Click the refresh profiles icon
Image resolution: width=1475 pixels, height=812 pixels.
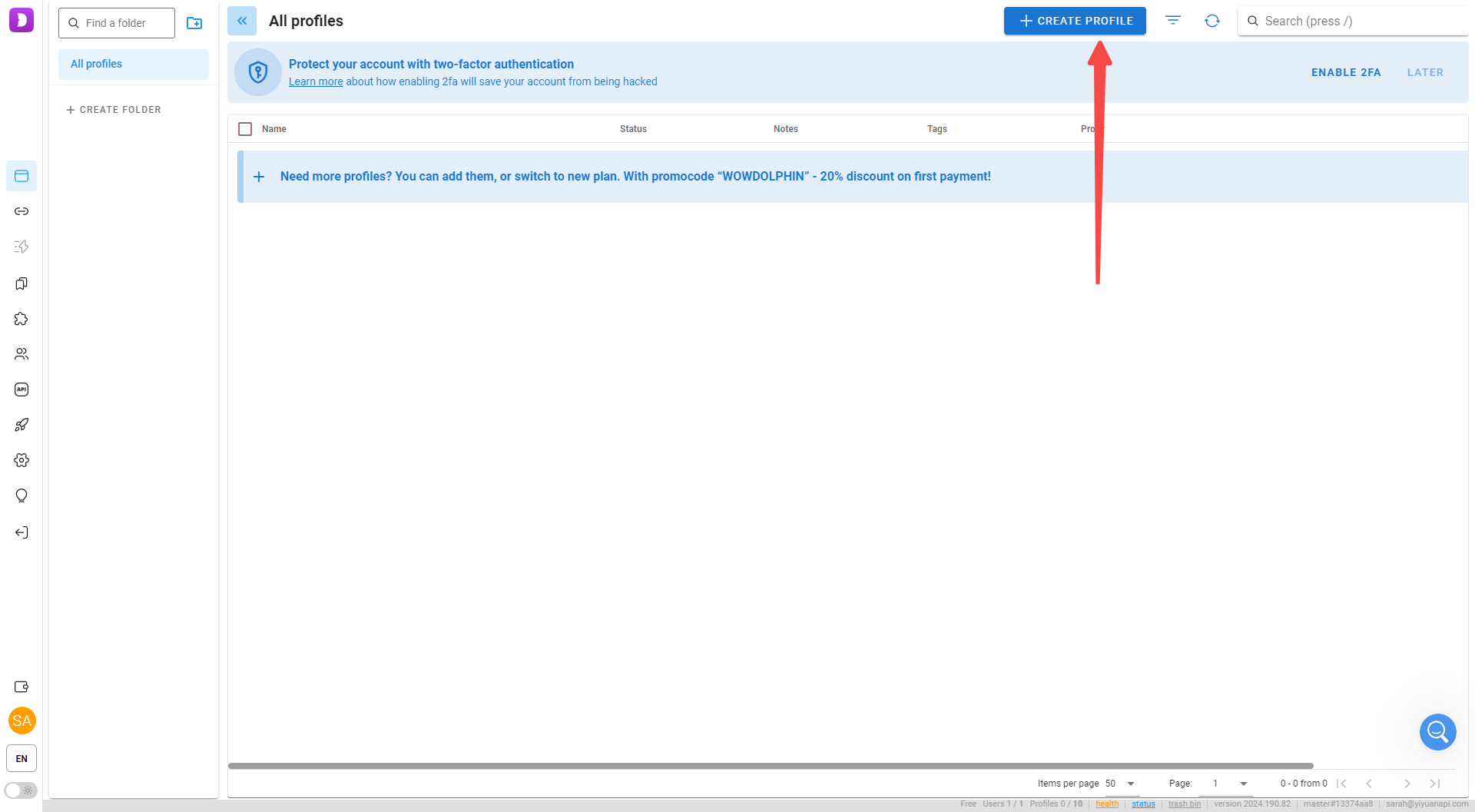(x=1212, y=21)
